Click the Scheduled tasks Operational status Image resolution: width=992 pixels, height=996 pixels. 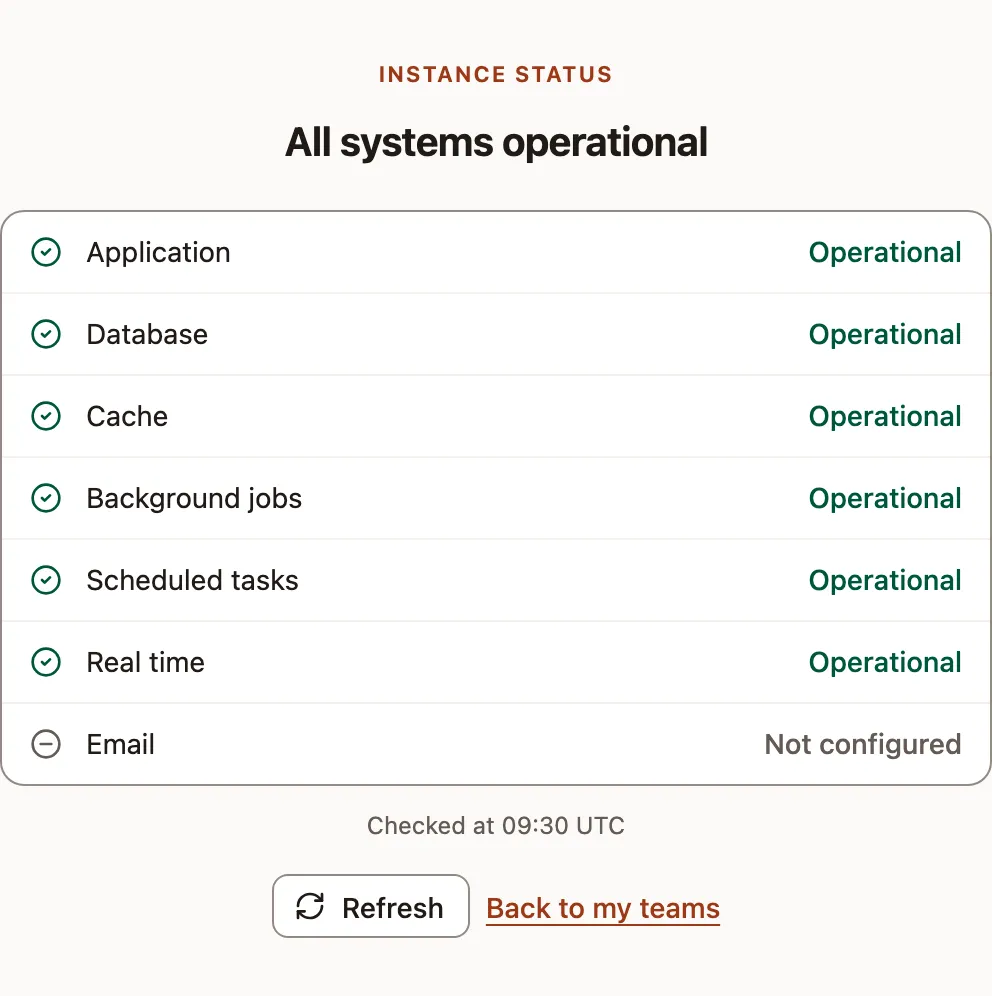(885, 581)
